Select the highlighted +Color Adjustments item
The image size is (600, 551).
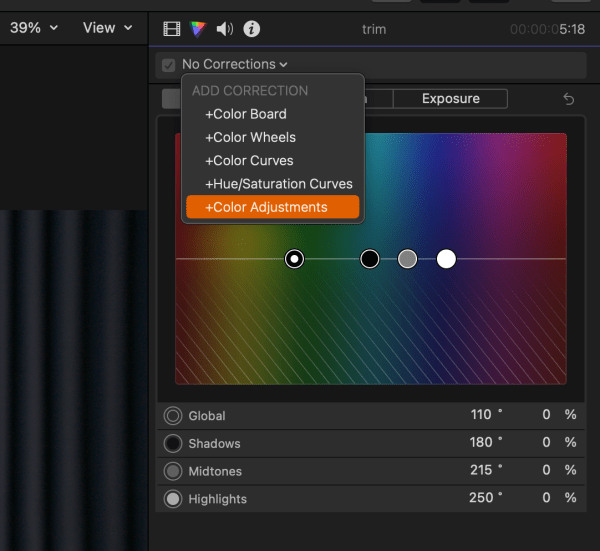[266, 207]
